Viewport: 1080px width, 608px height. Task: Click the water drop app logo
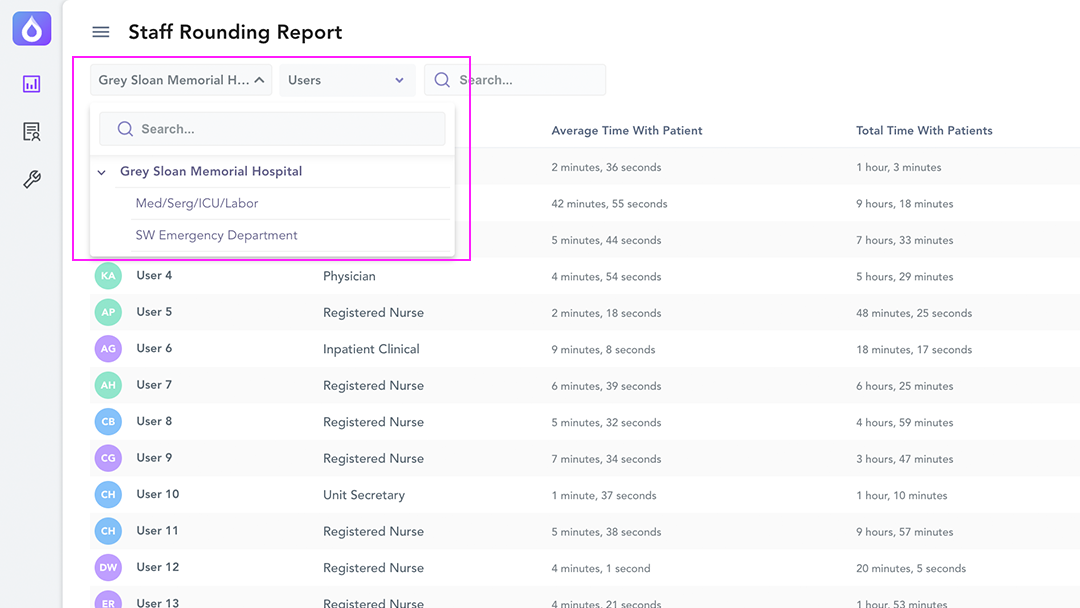[x=32, y=28]
